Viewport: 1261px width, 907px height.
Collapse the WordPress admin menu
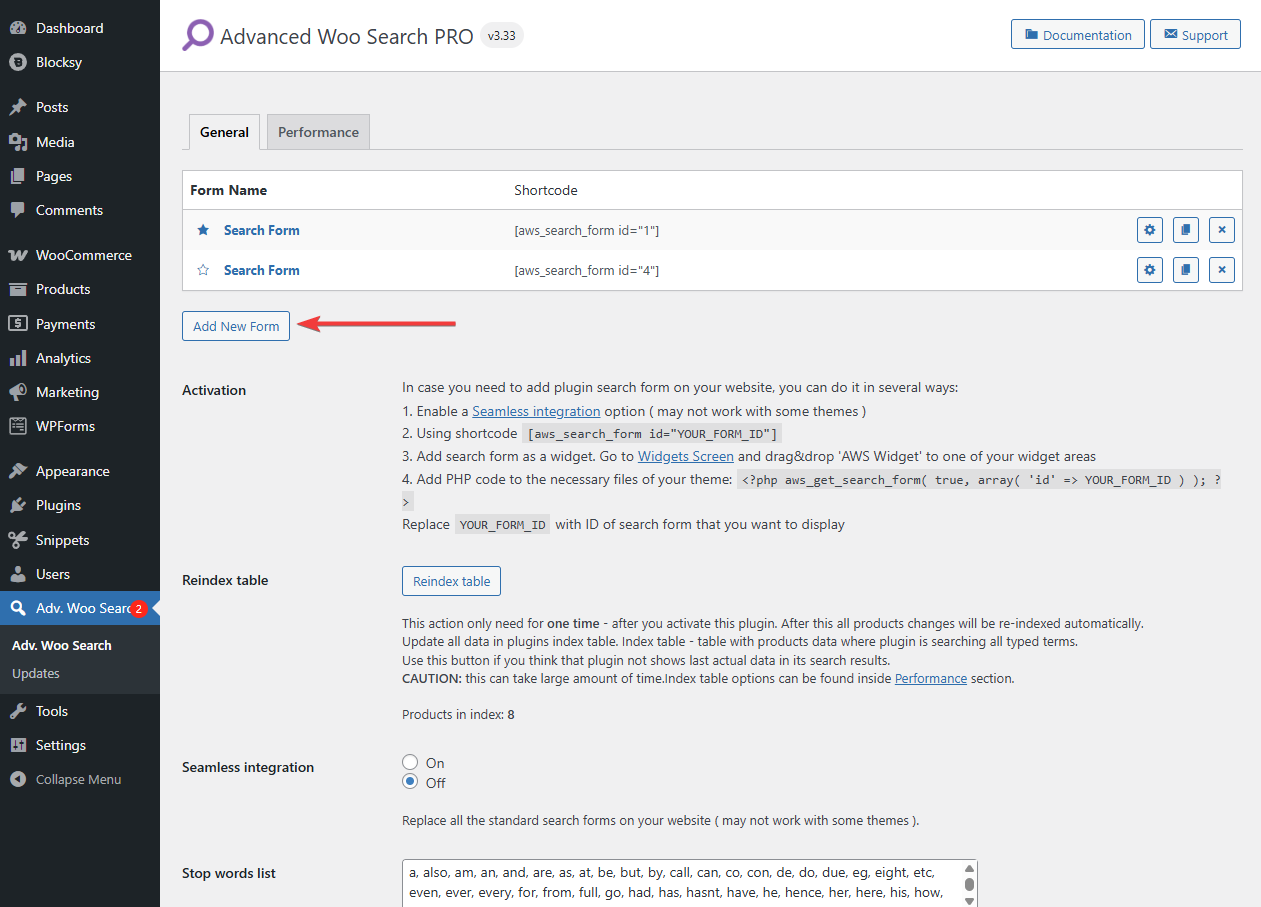pyautogui.click(x=78, y=779)
